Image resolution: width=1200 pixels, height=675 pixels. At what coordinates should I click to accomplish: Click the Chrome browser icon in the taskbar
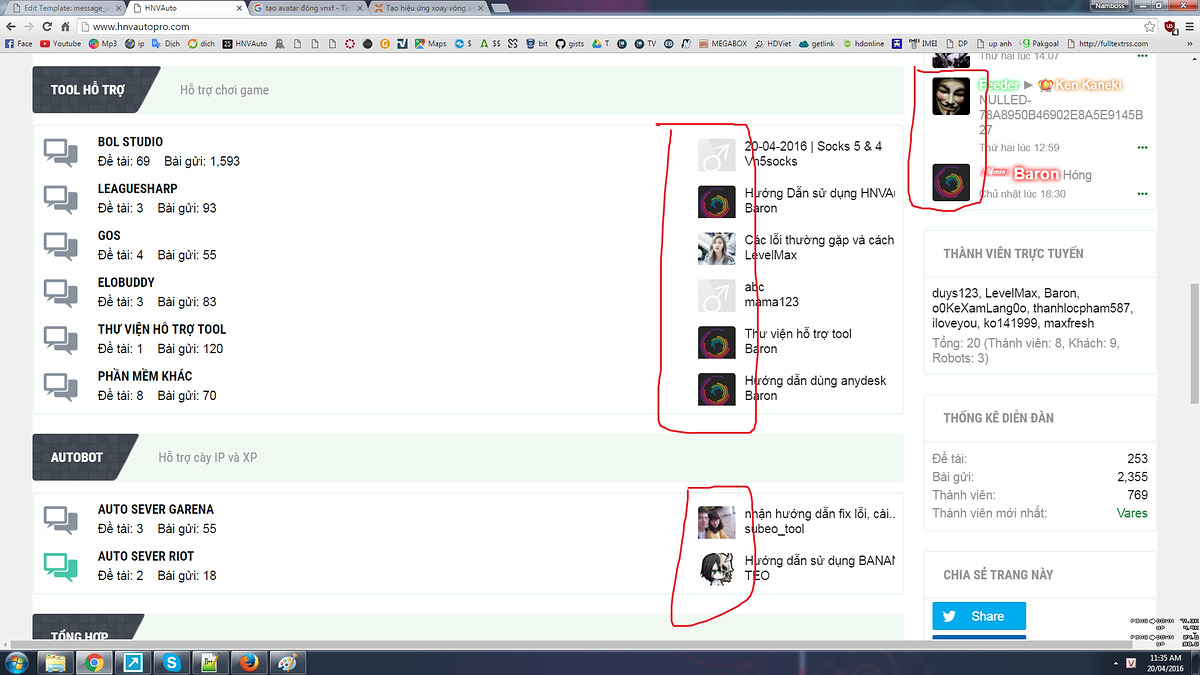(x=93, y=662)
